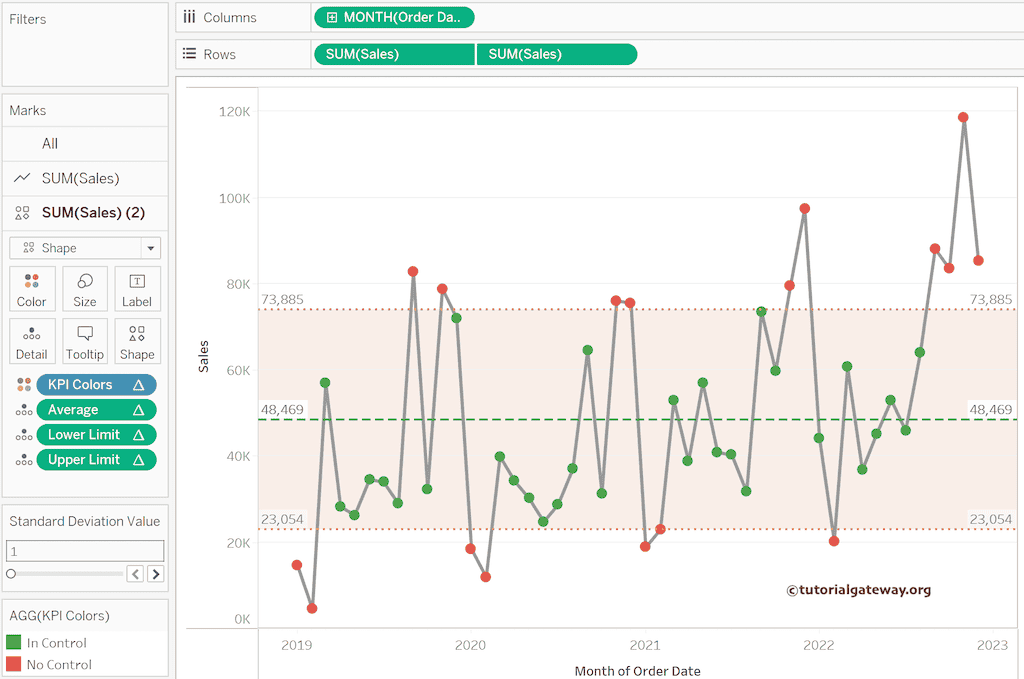Image resolution: width=1024 pixels, height=679 pixels.
Task: Open the Shape mark type dropdown
Action: (x=151, y=248)
